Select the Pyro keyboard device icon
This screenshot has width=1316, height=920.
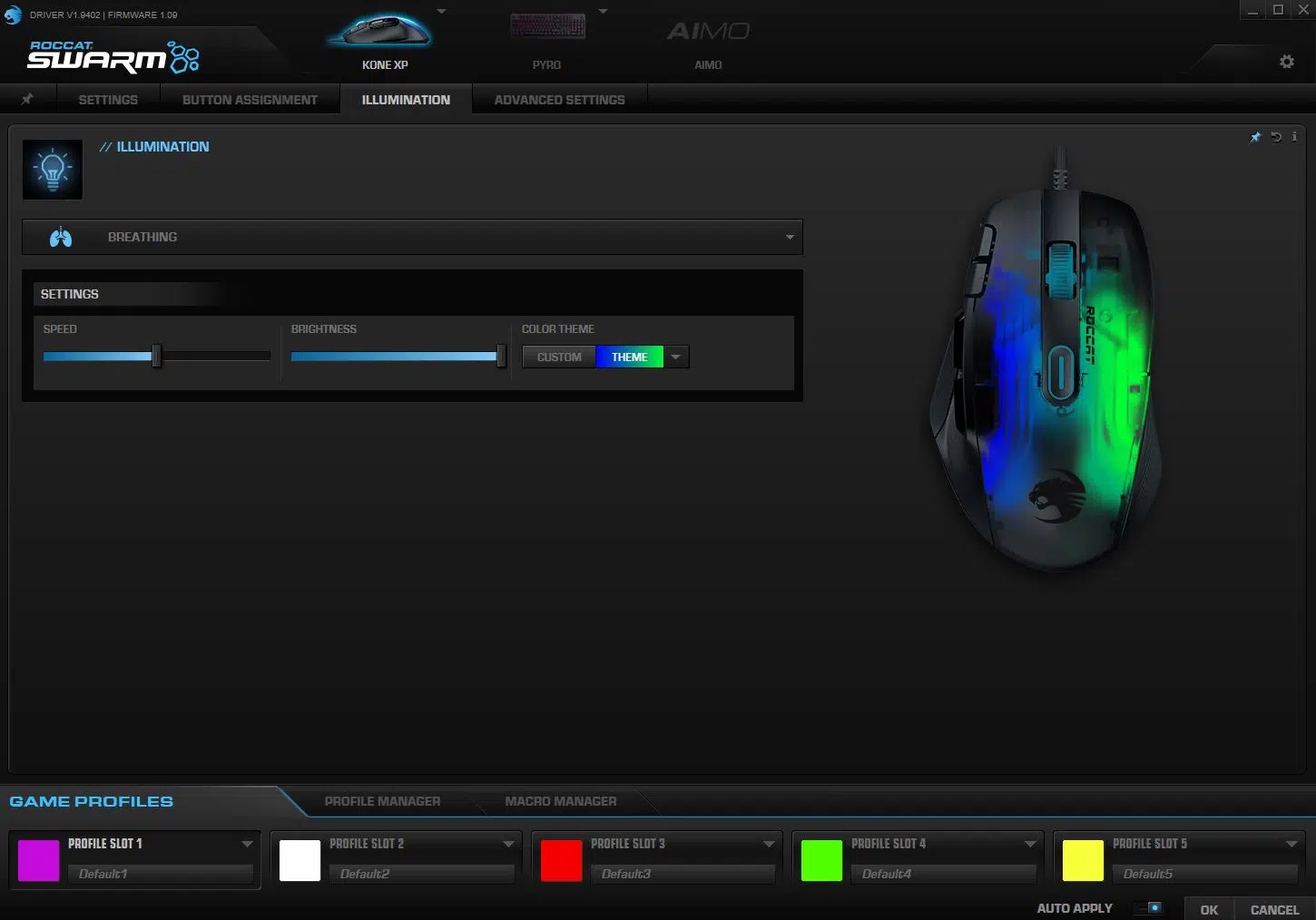547,29
